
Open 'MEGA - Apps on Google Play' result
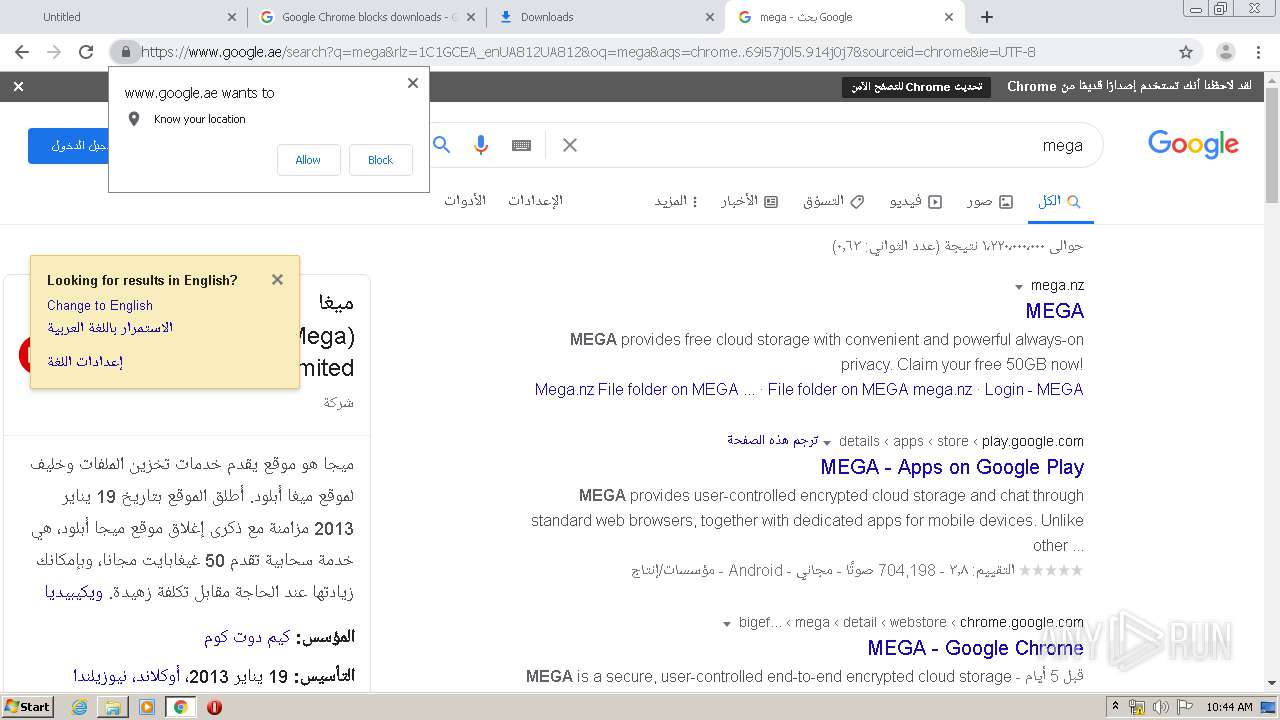(x=952, y=467)
